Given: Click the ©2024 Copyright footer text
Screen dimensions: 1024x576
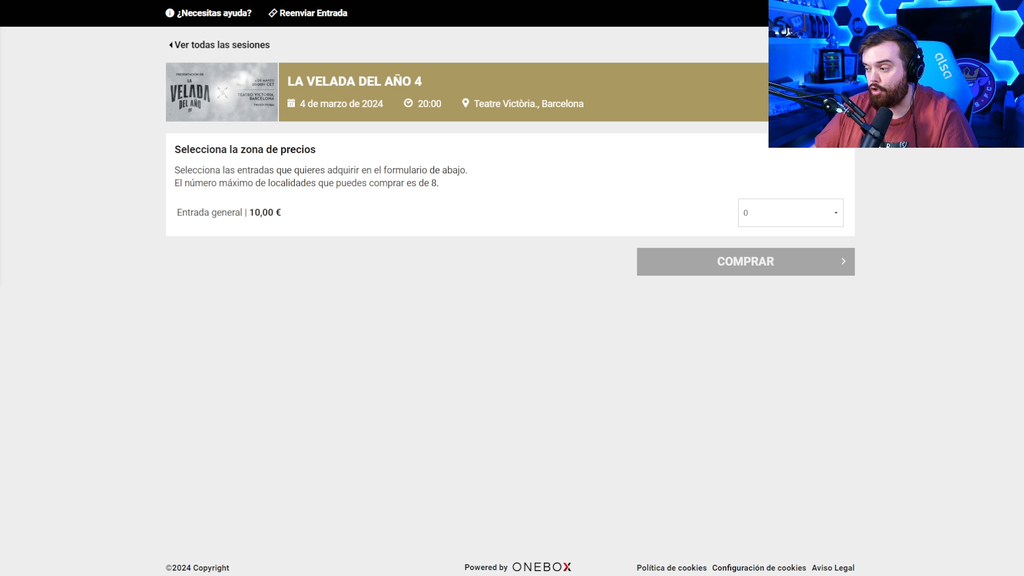Looking at the screenshot, I should point(197,568).
